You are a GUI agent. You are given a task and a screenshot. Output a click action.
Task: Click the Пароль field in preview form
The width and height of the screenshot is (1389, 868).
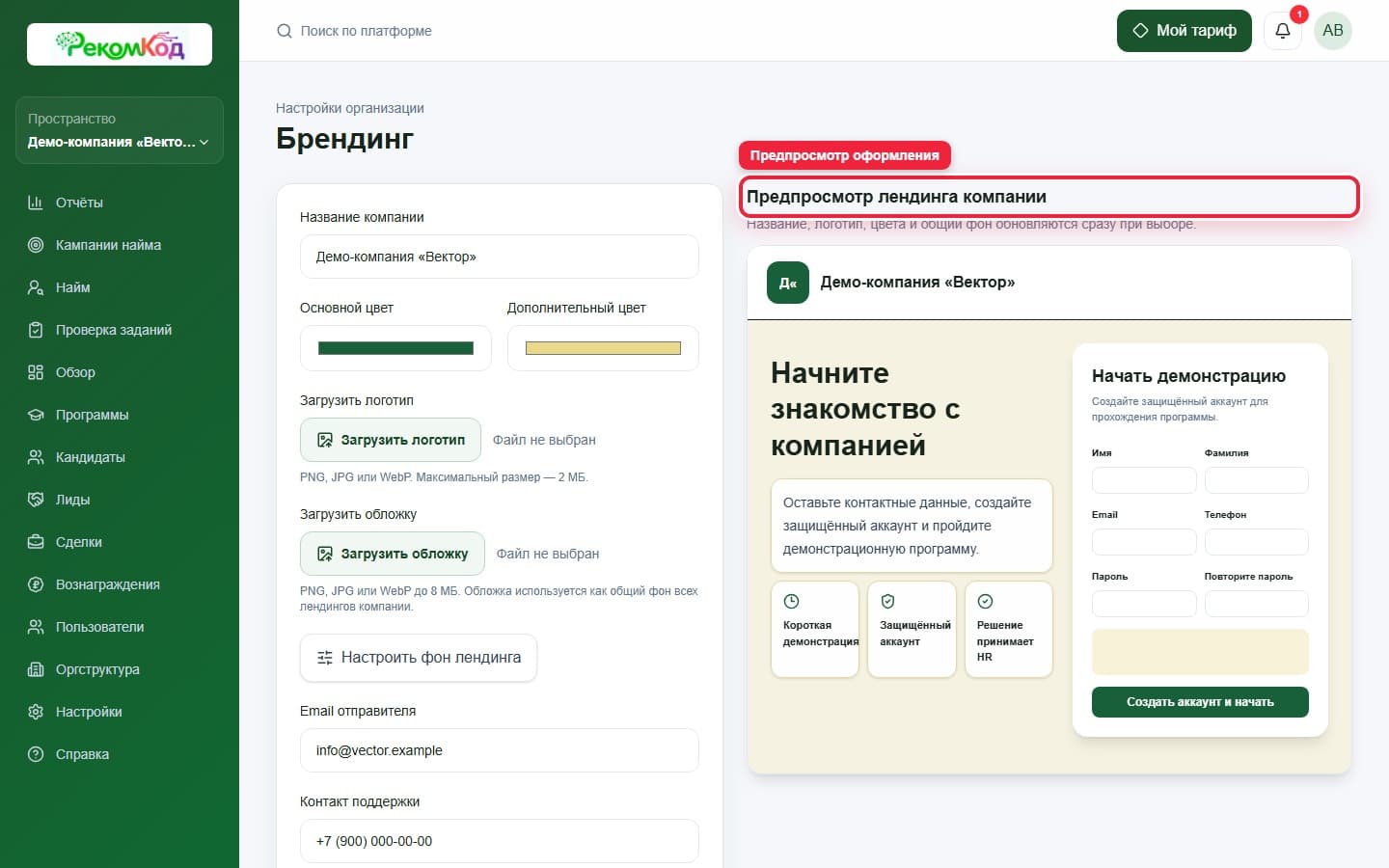point(1144,604)
